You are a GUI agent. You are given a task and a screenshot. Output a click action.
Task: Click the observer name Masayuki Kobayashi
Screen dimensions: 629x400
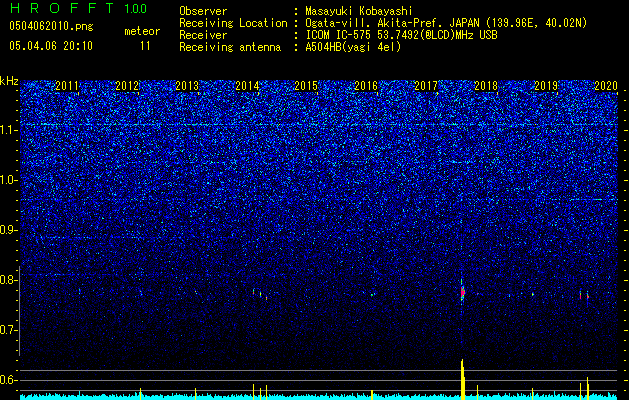(359, 12)
